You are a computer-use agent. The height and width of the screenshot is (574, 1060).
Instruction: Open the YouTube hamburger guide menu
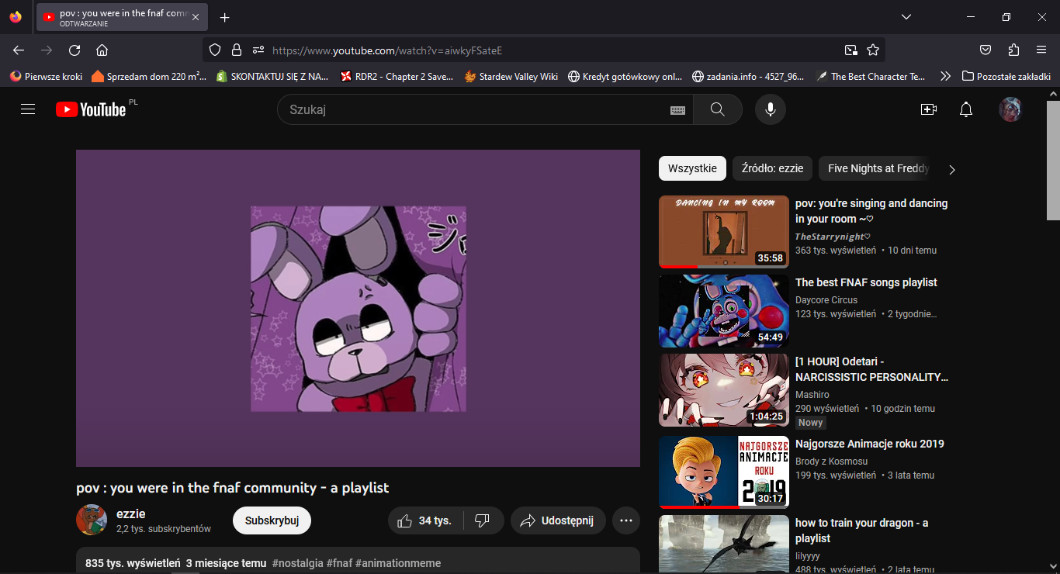(x=28, y=110)
